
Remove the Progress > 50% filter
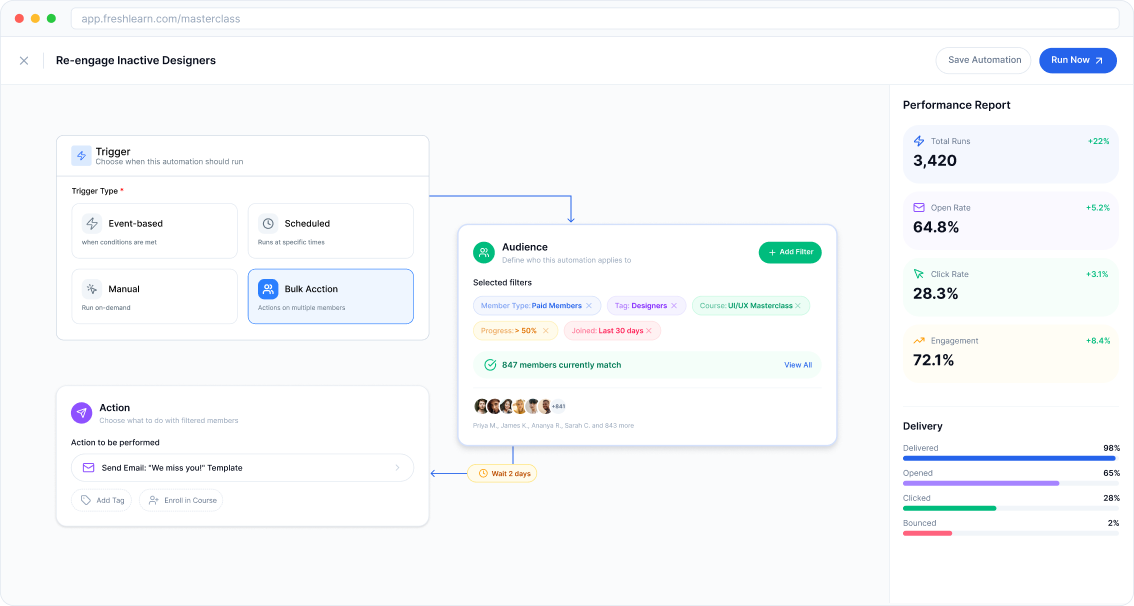[x=545, y=331]
